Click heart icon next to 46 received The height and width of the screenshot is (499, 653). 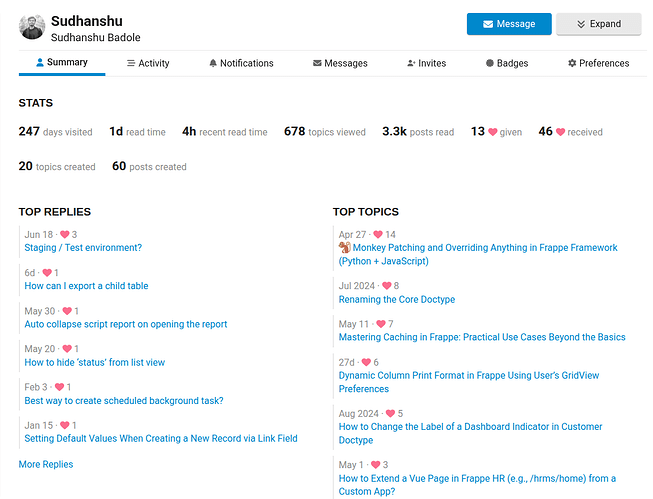tap(560, 132)
